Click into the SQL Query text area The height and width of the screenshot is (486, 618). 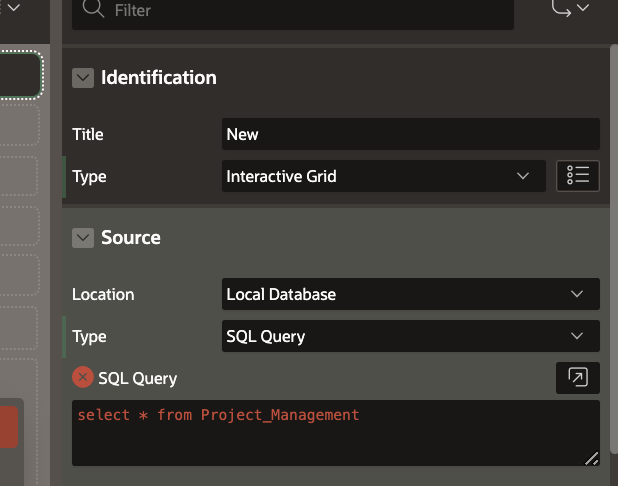coord(336,433)
